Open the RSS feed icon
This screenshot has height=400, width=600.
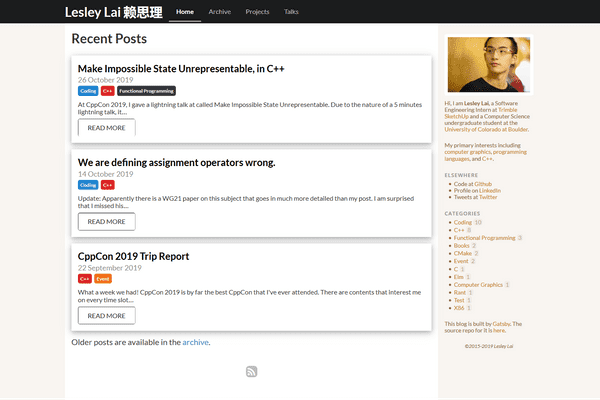pyautogui.click(x=251, y=371)
